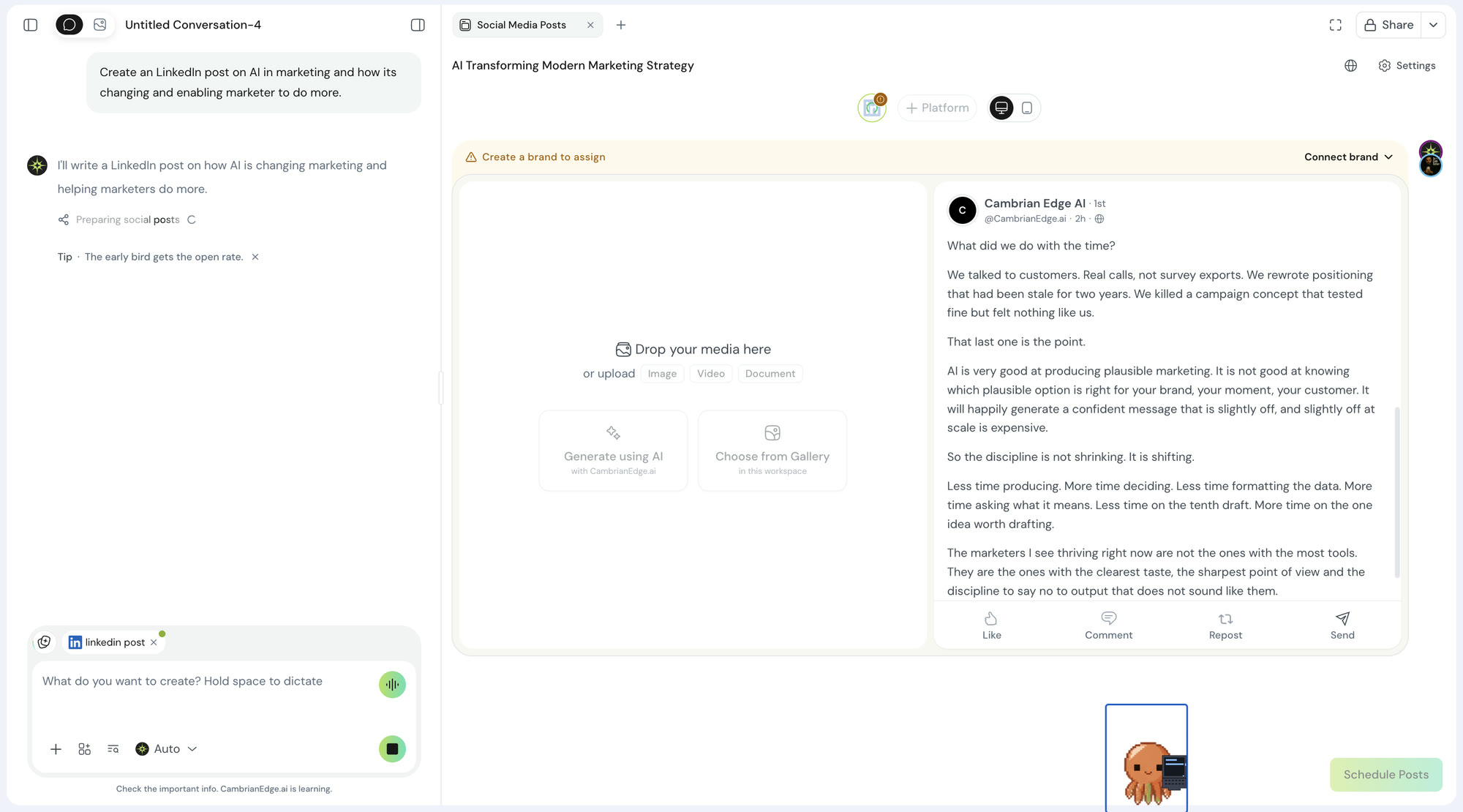This screenshot has width=1463, height=812.
Task: Choose media from Gallery
Action: pyautogui.click(x=772, y=451)
